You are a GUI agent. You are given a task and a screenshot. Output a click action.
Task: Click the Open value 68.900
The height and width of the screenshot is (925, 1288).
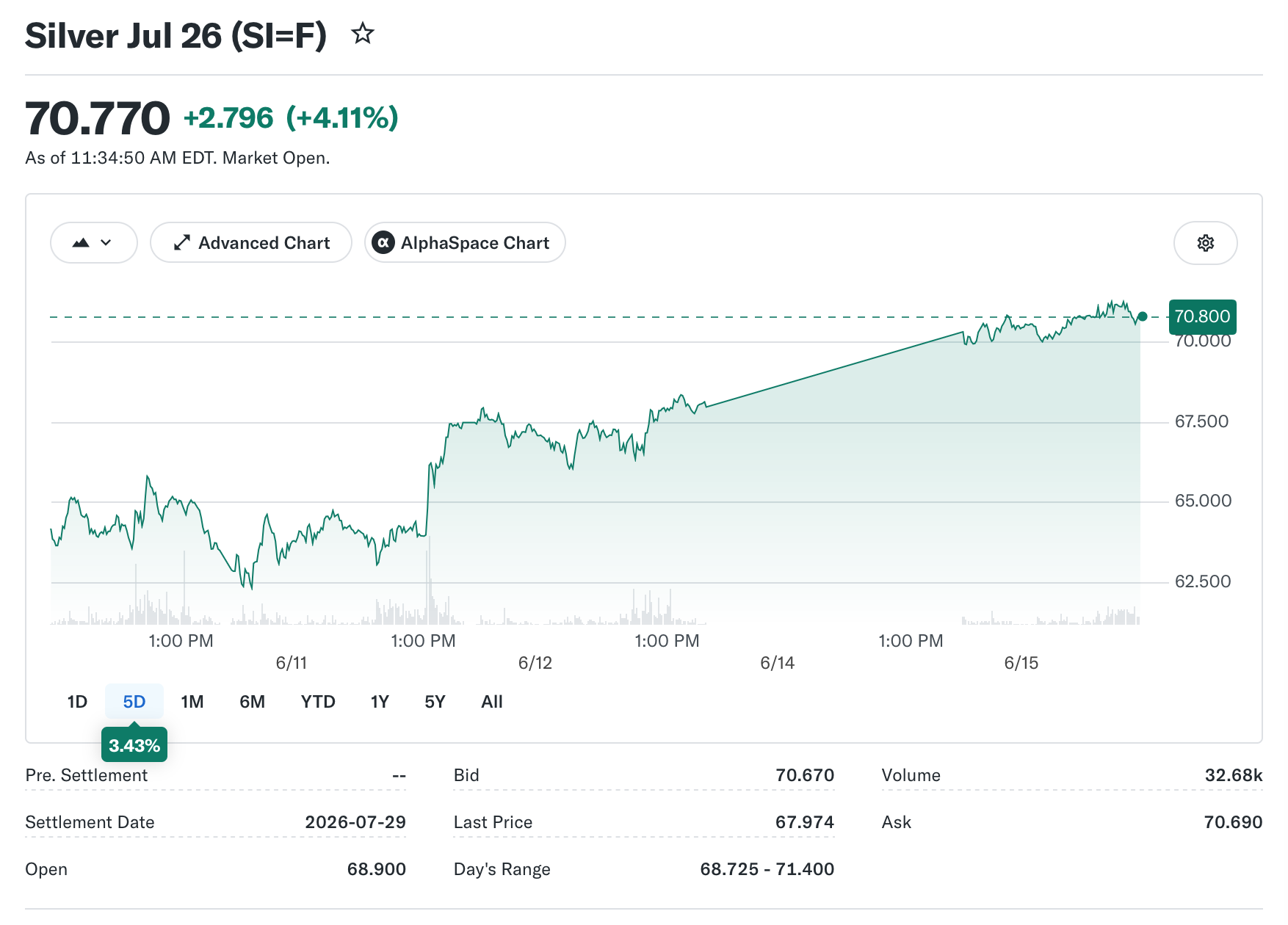377,869
